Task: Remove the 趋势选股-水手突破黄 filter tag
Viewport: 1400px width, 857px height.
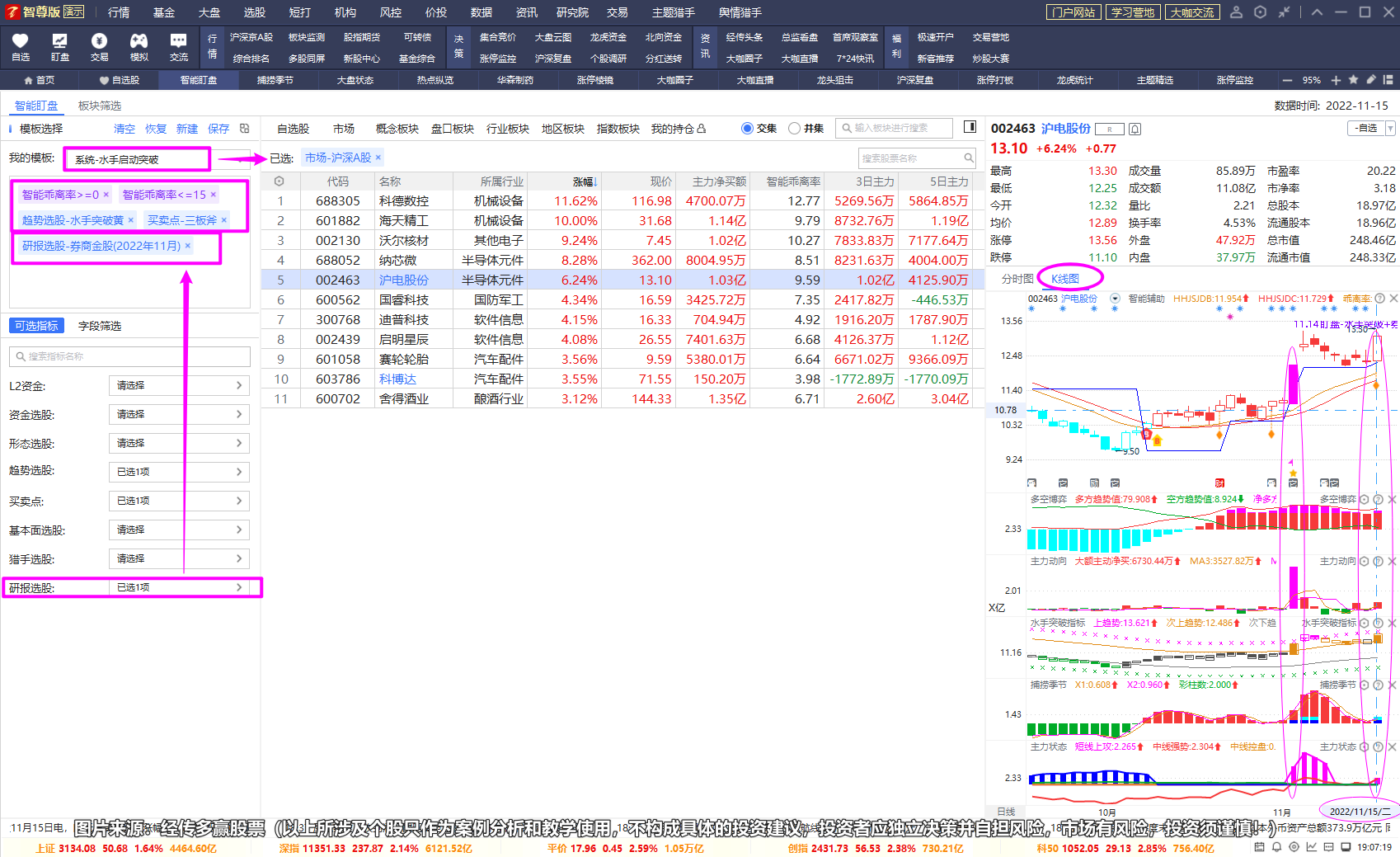Action: click(x=130, y=220)
